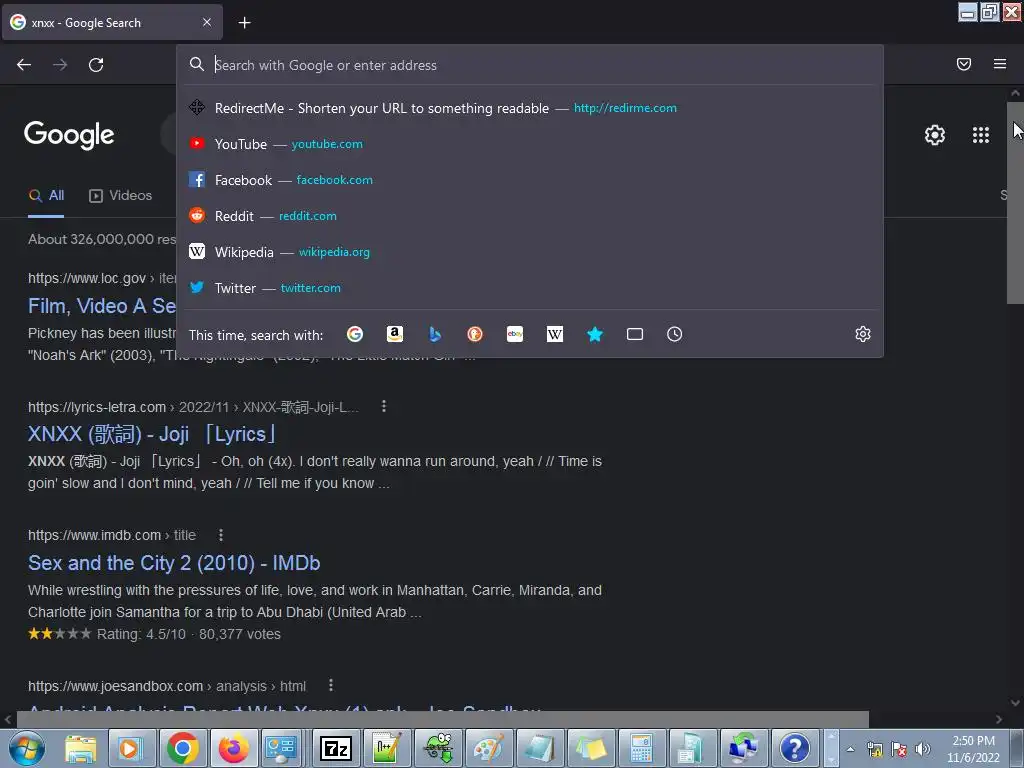Search this time with eBay
Image resolution: width=1024 pixels, height=768 pixels.
(x=515, y=334)
